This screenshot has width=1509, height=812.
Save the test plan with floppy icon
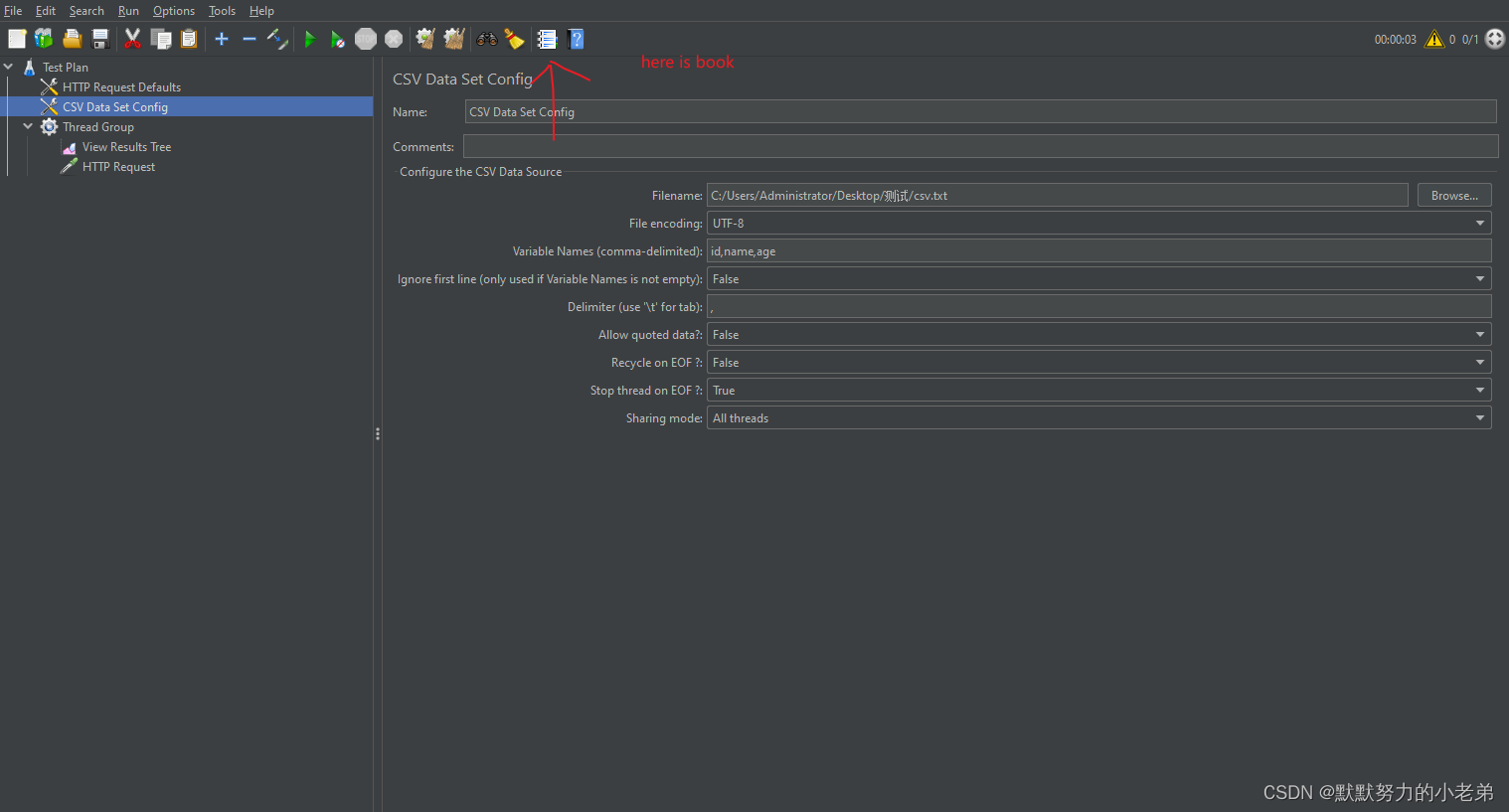click(100, 39)
